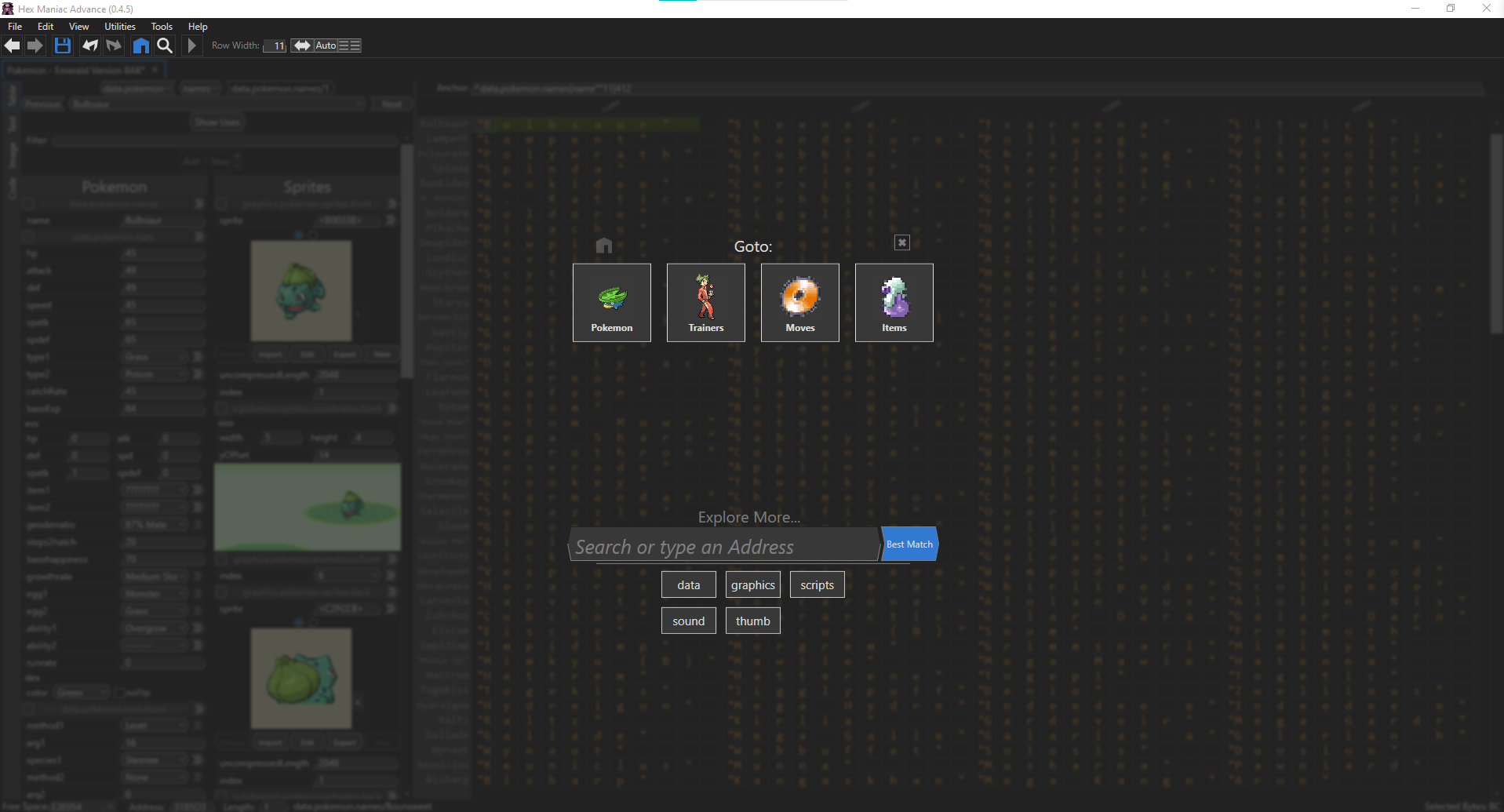This screenshot has height=812, width=1504.
Task: Open the Tools menu
Action: click(x=162, y=27)
